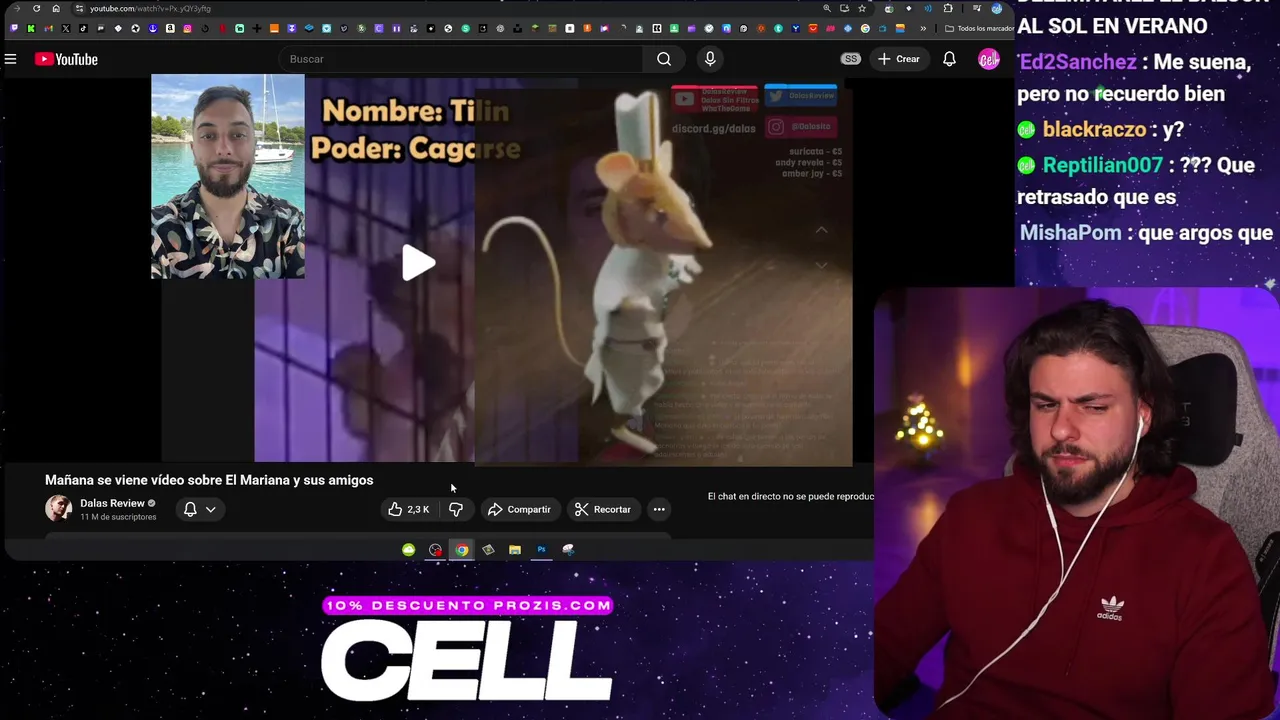Open Dalas Review channel avatar
1280x720 pixels.
click(x=59, y=508)
